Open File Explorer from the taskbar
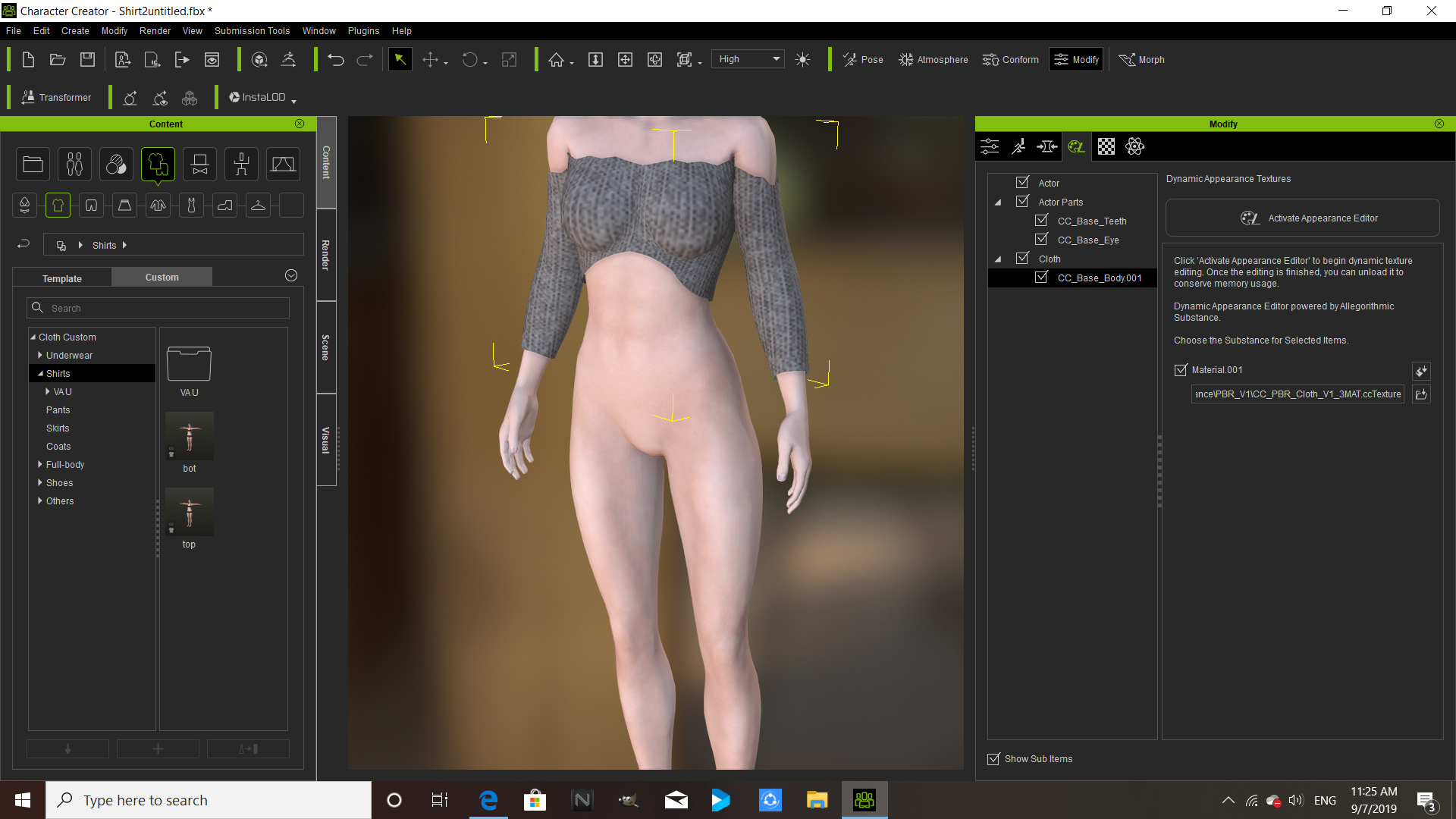This screenshot has width=1456, height=819. (x=817, y=800)
